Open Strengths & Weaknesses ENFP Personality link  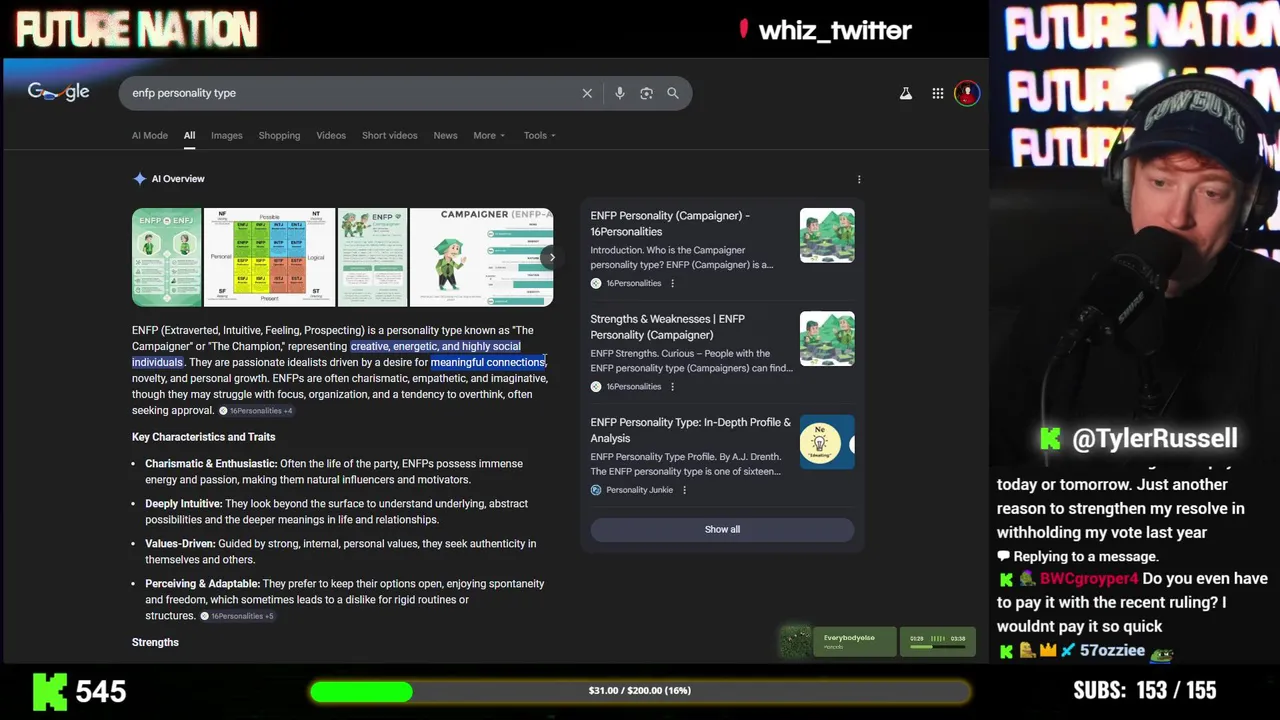pos(667,327)
